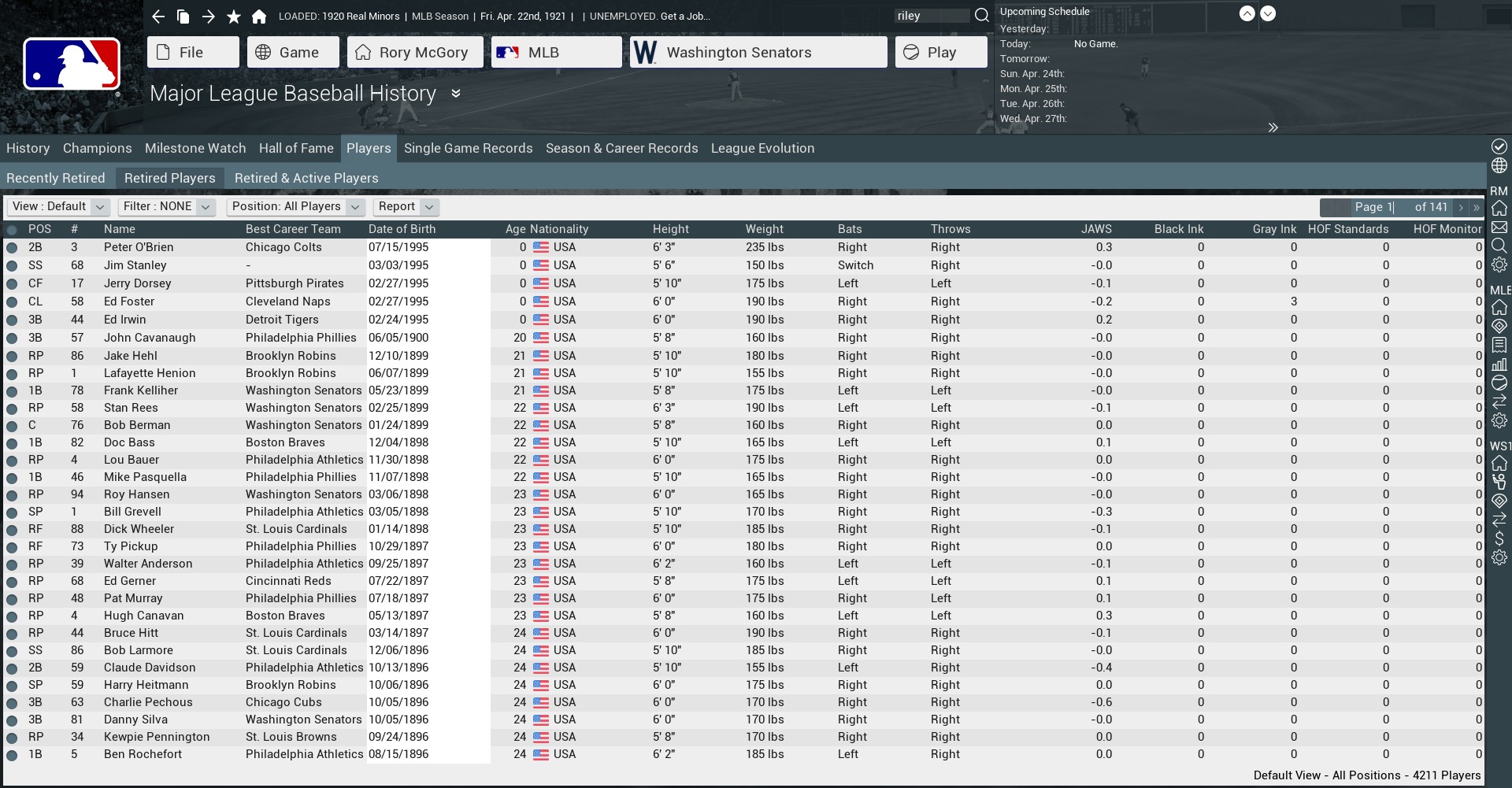Open the MLB transactions arrows icon
The image size is (1512, 788).
pos(1499,402)
